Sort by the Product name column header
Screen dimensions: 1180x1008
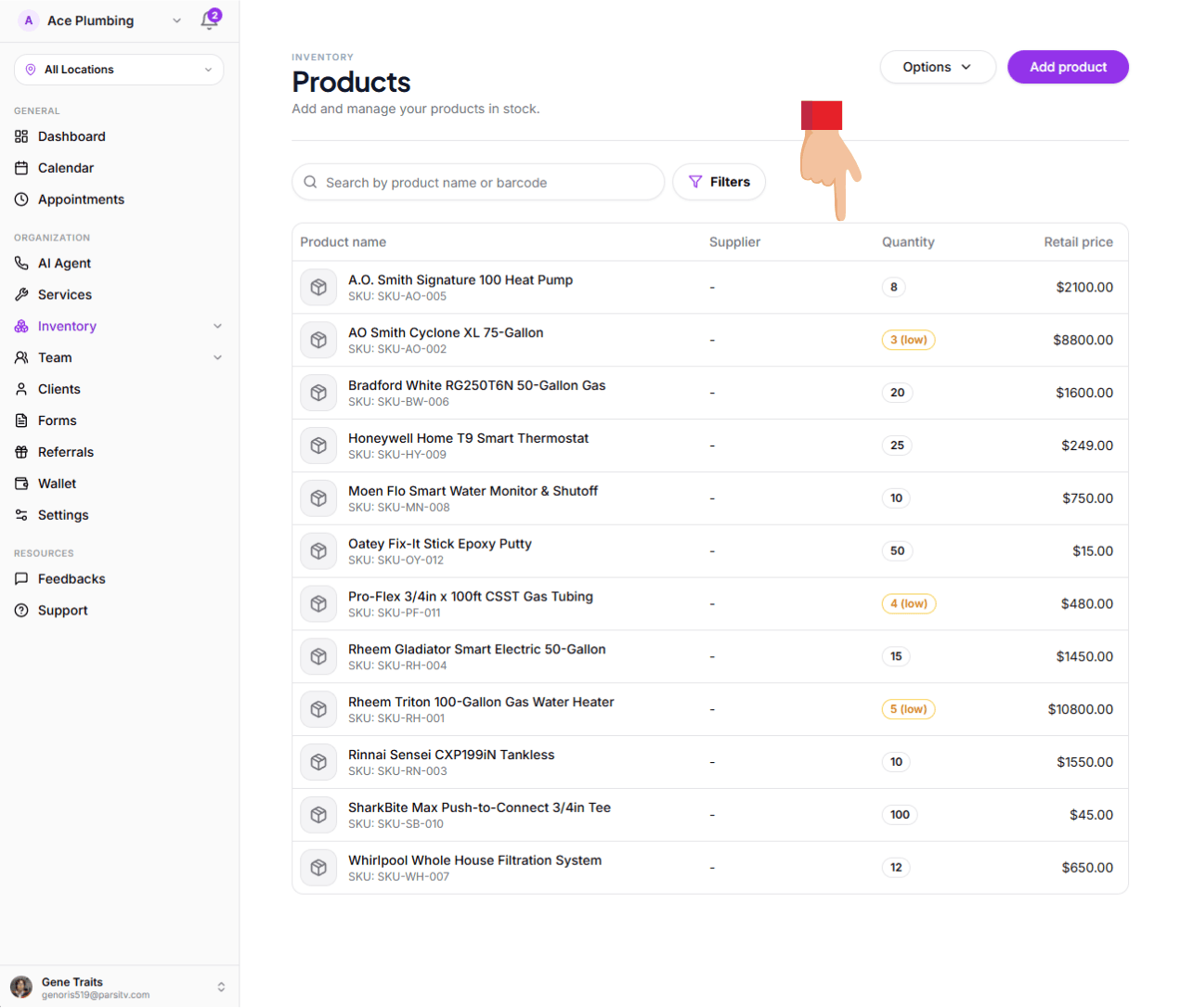343,242
